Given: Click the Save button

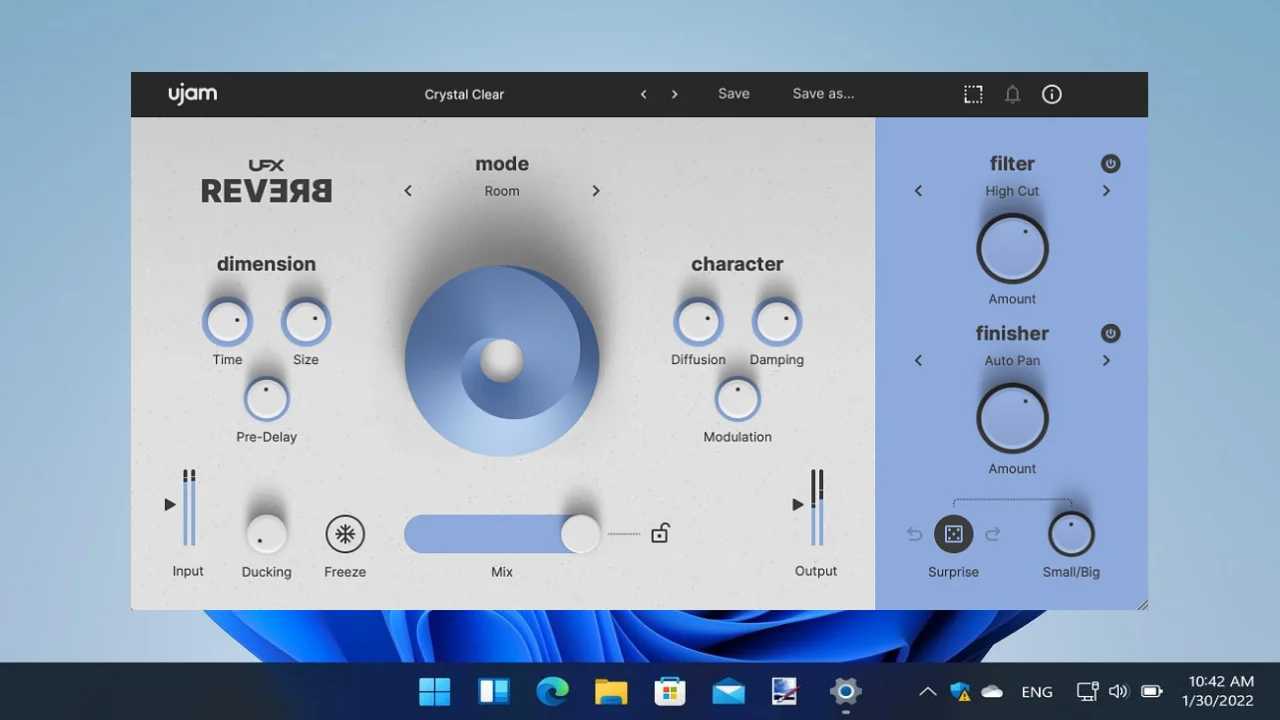Looking at the screenshot, I should [734, 93].
